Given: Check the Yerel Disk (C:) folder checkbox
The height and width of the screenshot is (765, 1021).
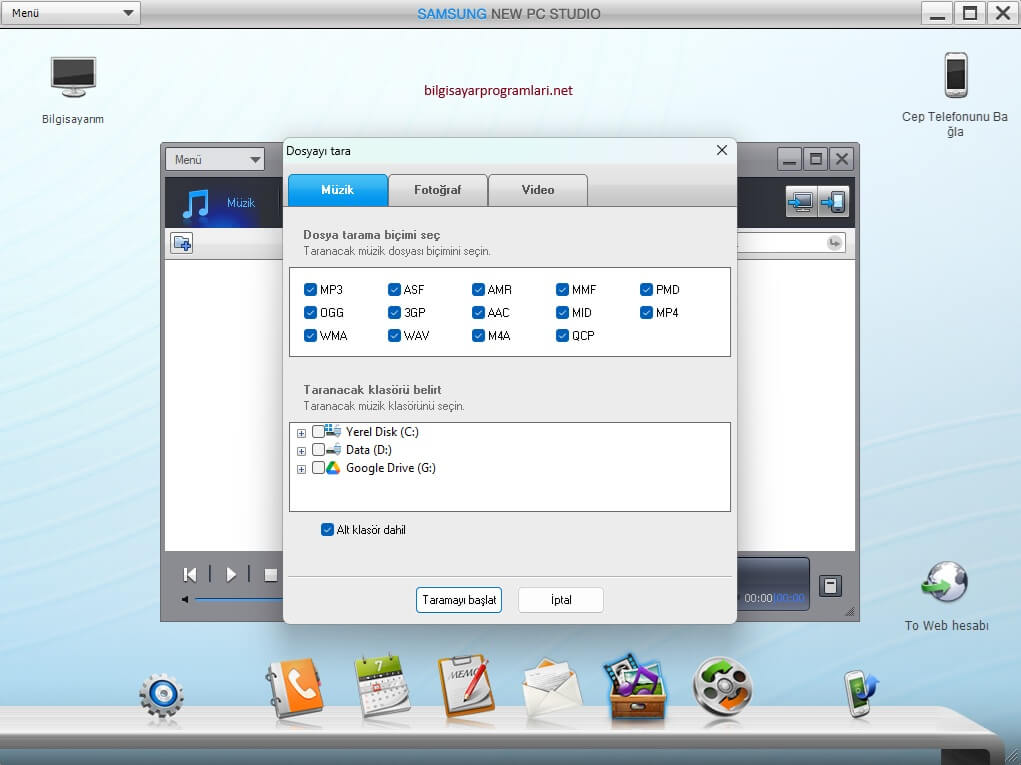Looking at the screenshot, I should 318,431.
